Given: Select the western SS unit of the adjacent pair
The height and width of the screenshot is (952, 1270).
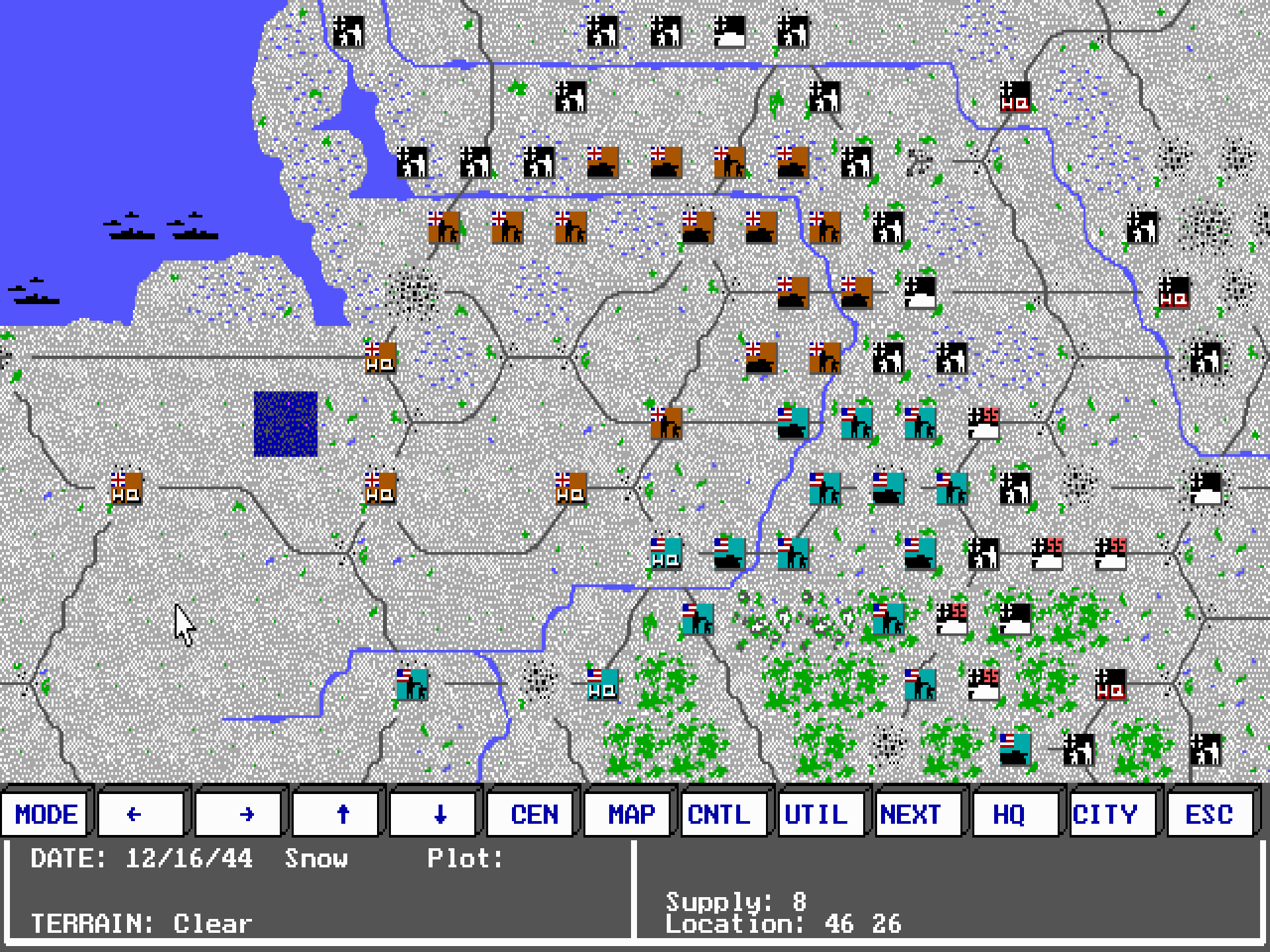Looking at the screenshot, I should pyautogui.click(x=1047, y=553).
